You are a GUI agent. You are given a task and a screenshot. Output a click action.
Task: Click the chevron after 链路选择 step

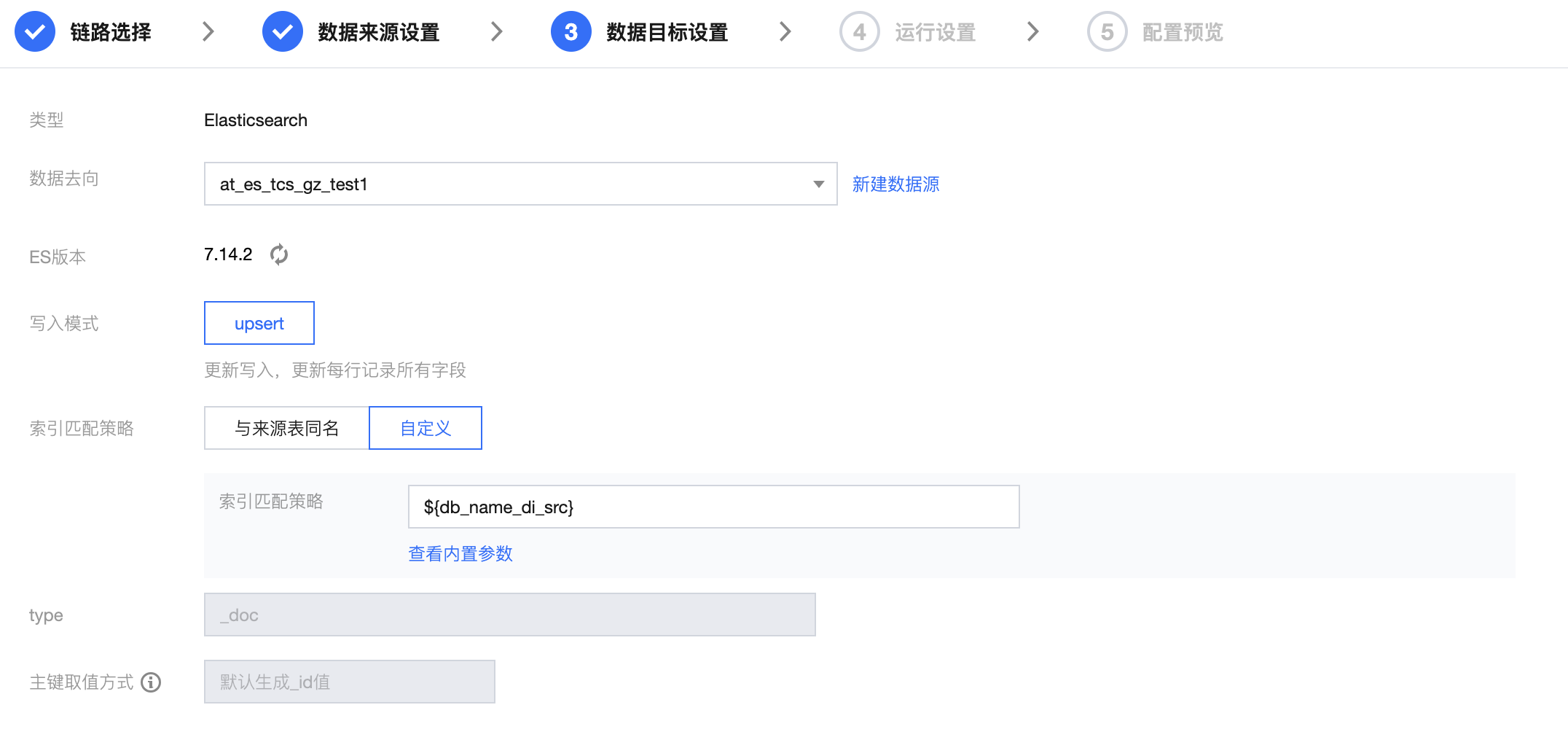click(208, 32)
